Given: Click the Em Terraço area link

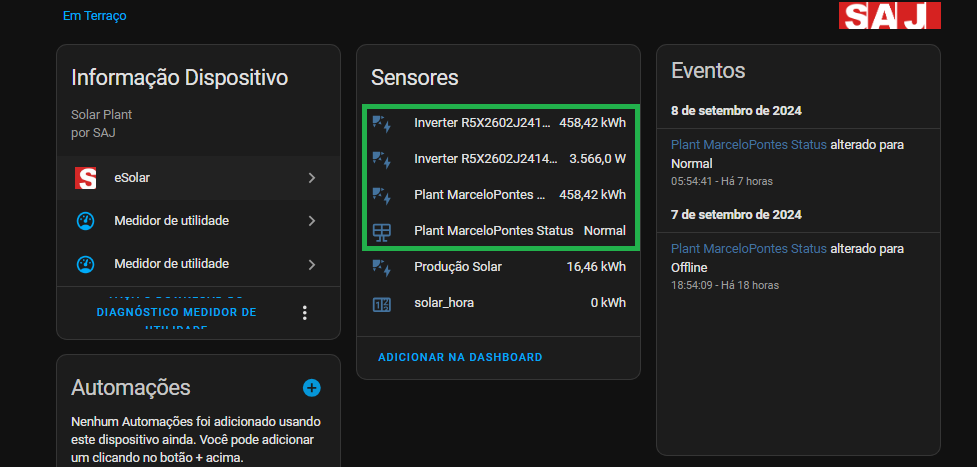Looking at the screenshot, I should [94, 16].
